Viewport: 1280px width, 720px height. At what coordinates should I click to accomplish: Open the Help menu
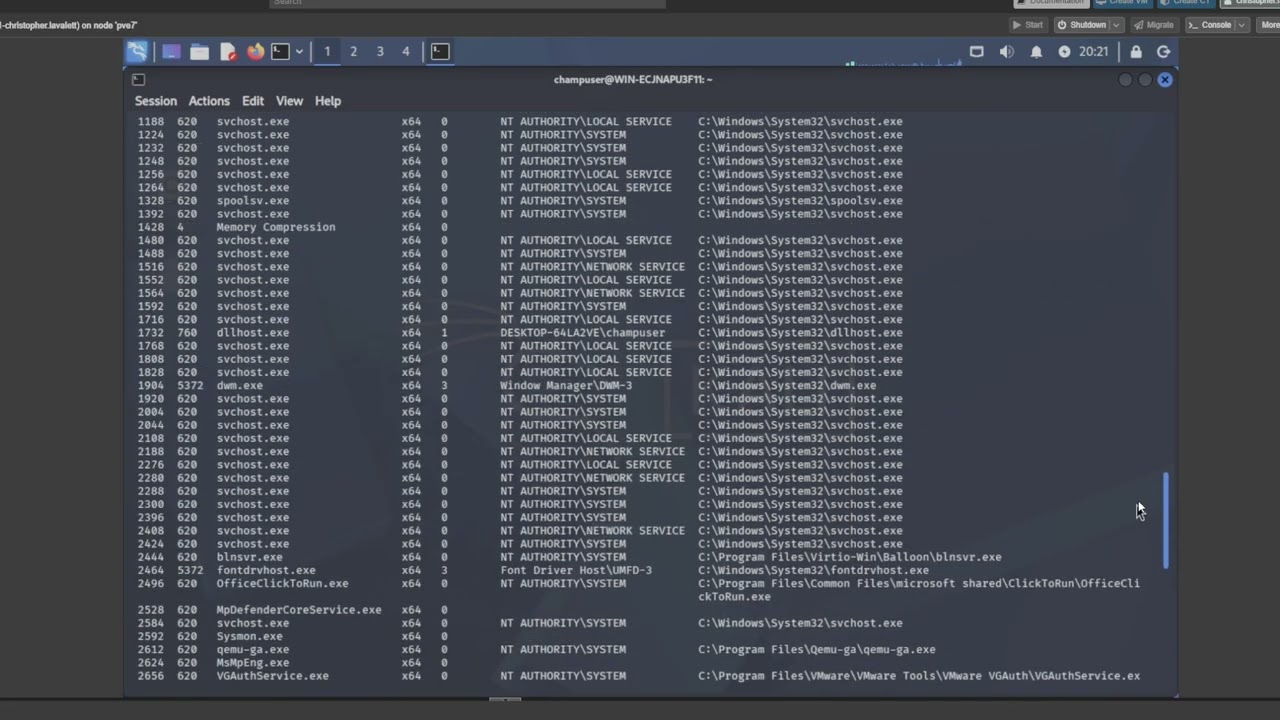pos(328,101)
